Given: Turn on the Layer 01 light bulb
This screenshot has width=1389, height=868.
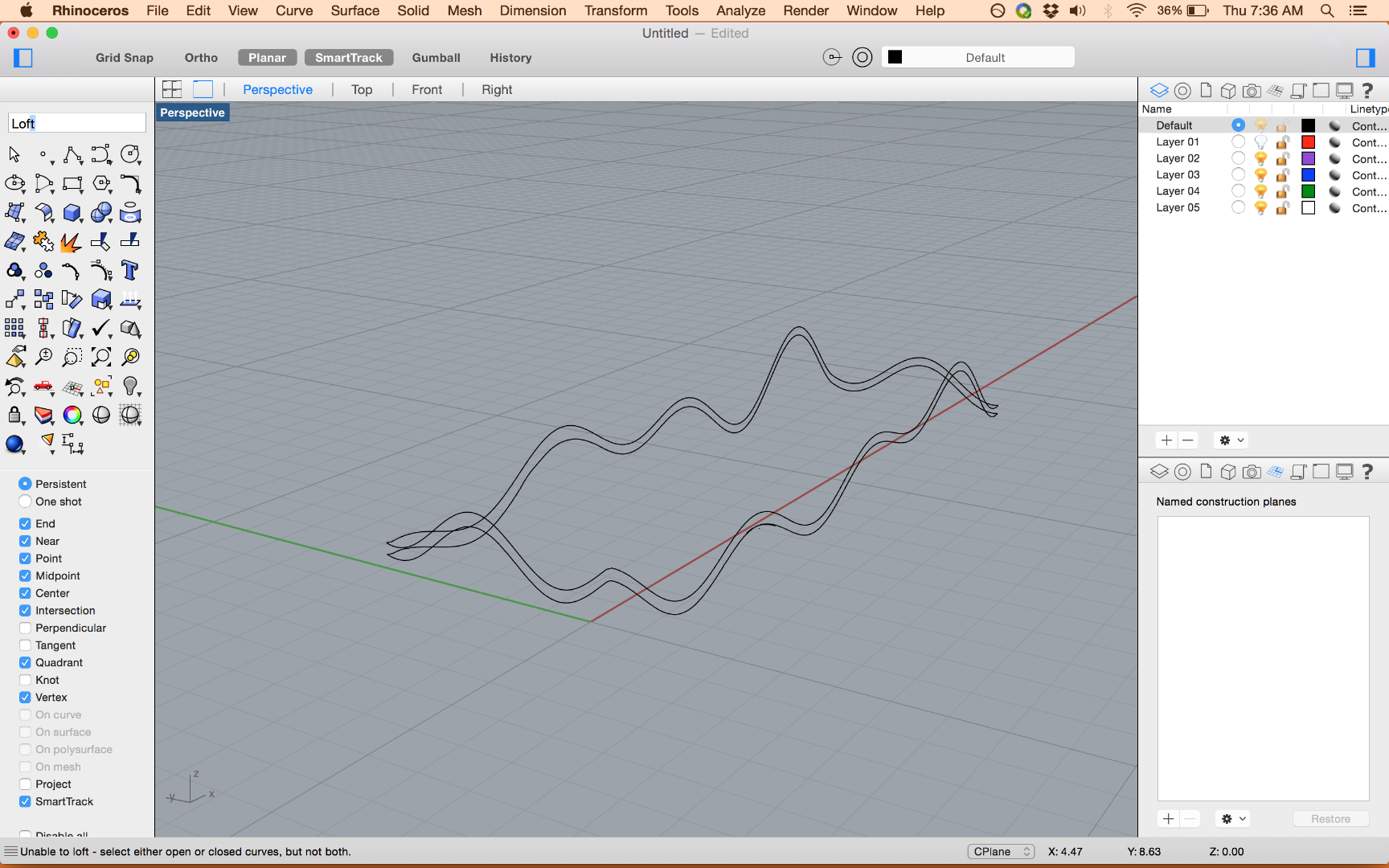Looking at the screenshot, I should (1260, 142).
